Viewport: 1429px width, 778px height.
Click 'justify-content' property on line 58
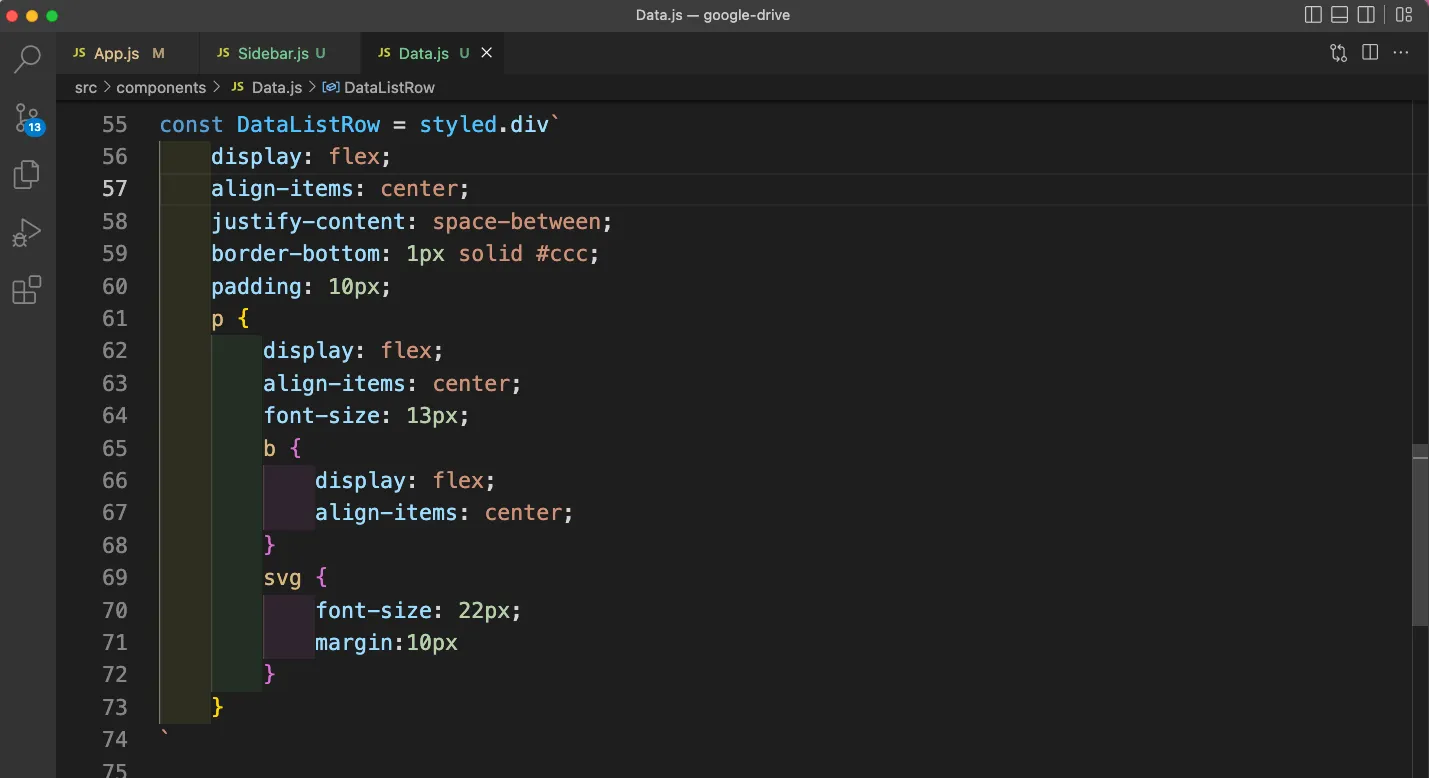(308, 222)
